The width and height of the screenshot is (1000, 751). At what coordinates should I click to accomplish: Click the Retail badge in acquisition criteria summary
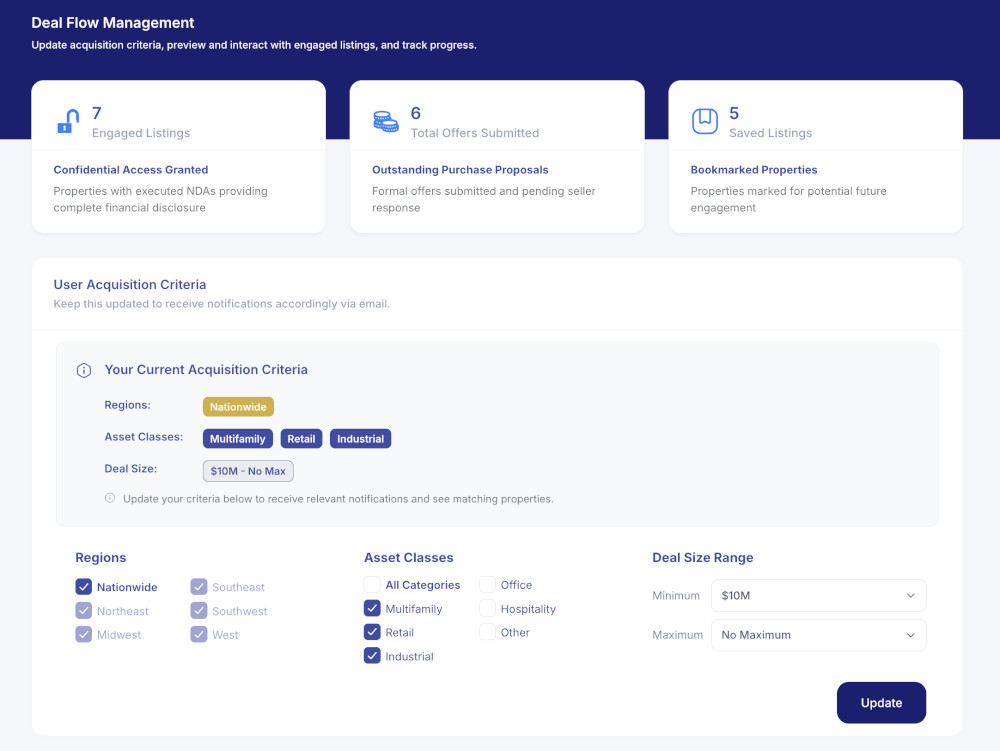pyautogui.click(x=301, y=438)
